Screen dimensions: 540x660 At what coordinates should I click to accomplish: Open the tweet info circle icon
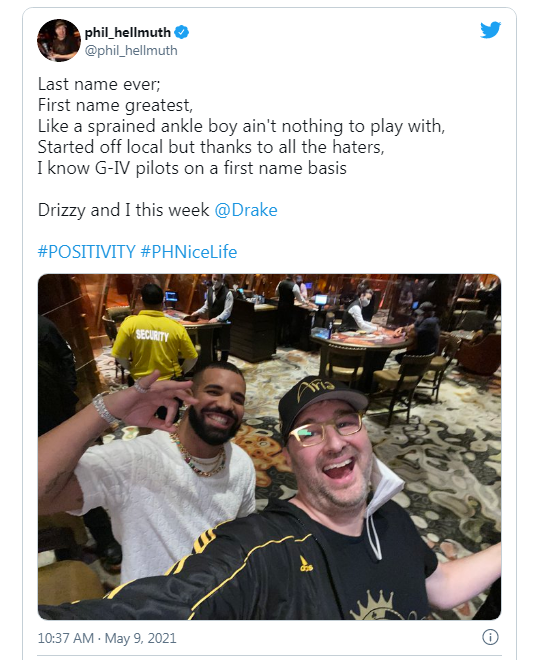[x=490, y=637]
